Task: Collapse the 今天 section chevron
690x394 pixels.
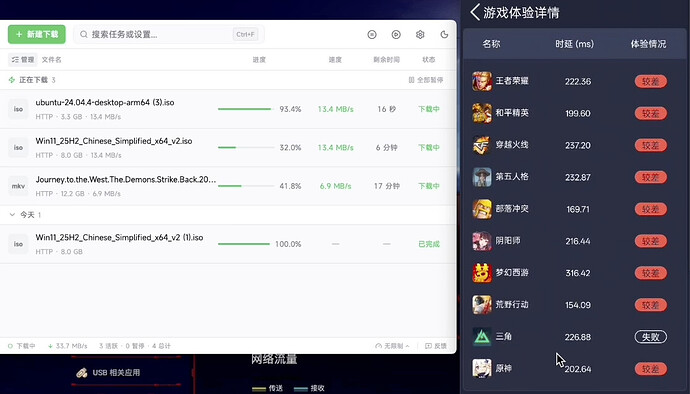Action: (12, 214)
